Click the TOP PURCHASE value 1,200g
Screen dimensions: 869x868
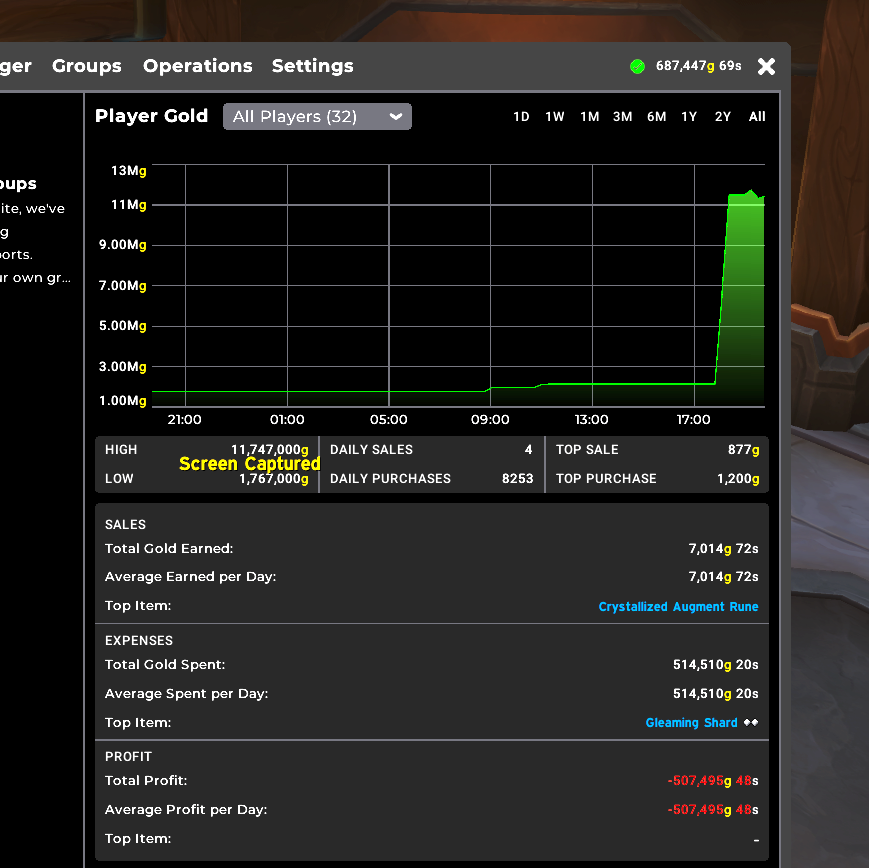click(x=738, y=478)
